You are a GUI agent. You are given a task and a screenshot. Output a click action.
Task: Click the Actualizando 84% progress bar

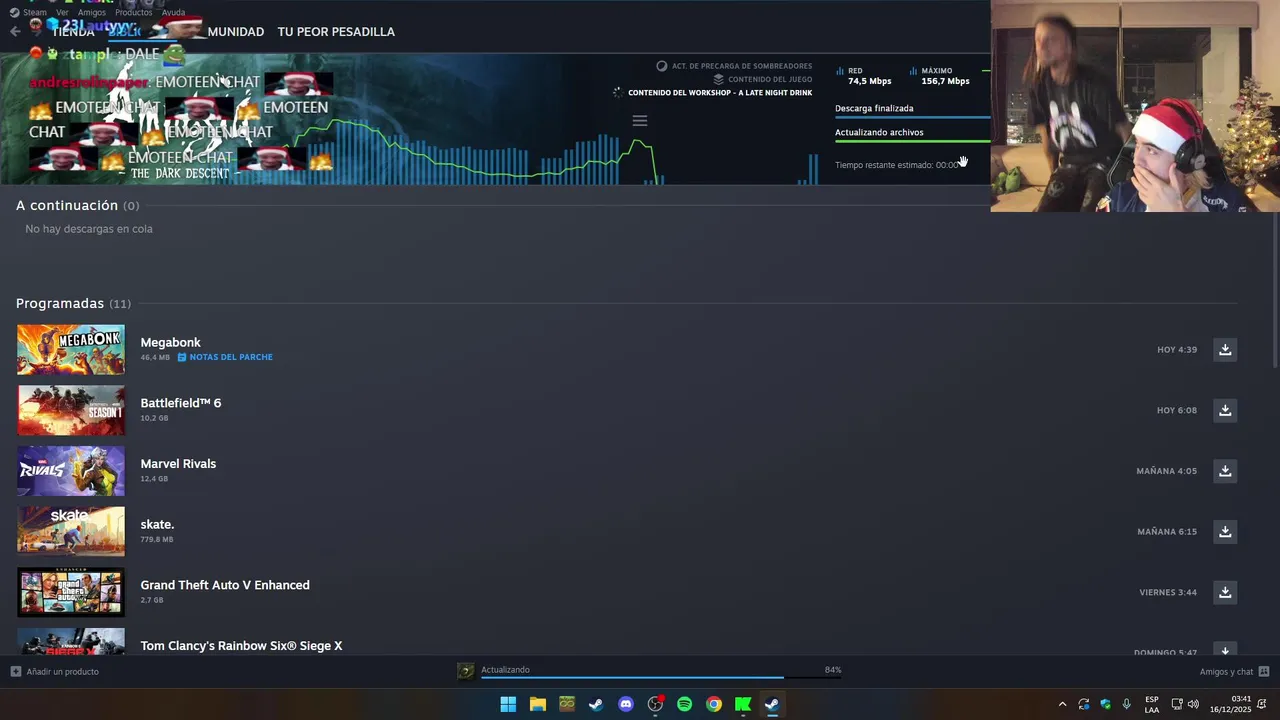coord(661,678)
